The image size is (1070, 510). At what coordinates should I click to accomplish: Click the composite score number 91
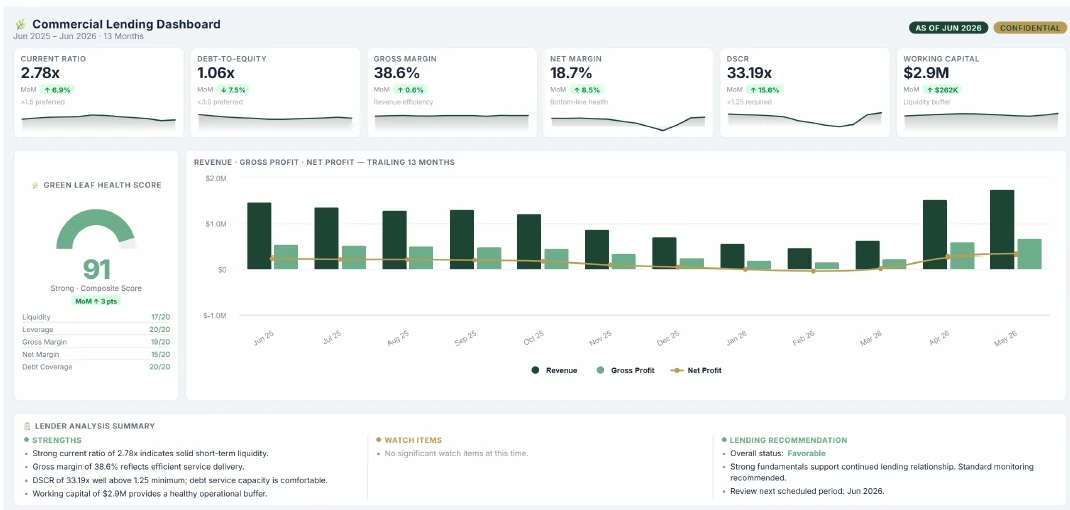(96, 270)
